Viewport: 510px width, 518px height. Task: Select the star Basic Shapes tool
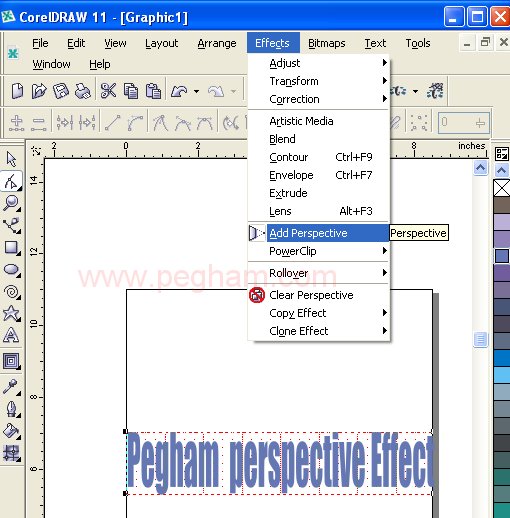[x=11, y=313]
